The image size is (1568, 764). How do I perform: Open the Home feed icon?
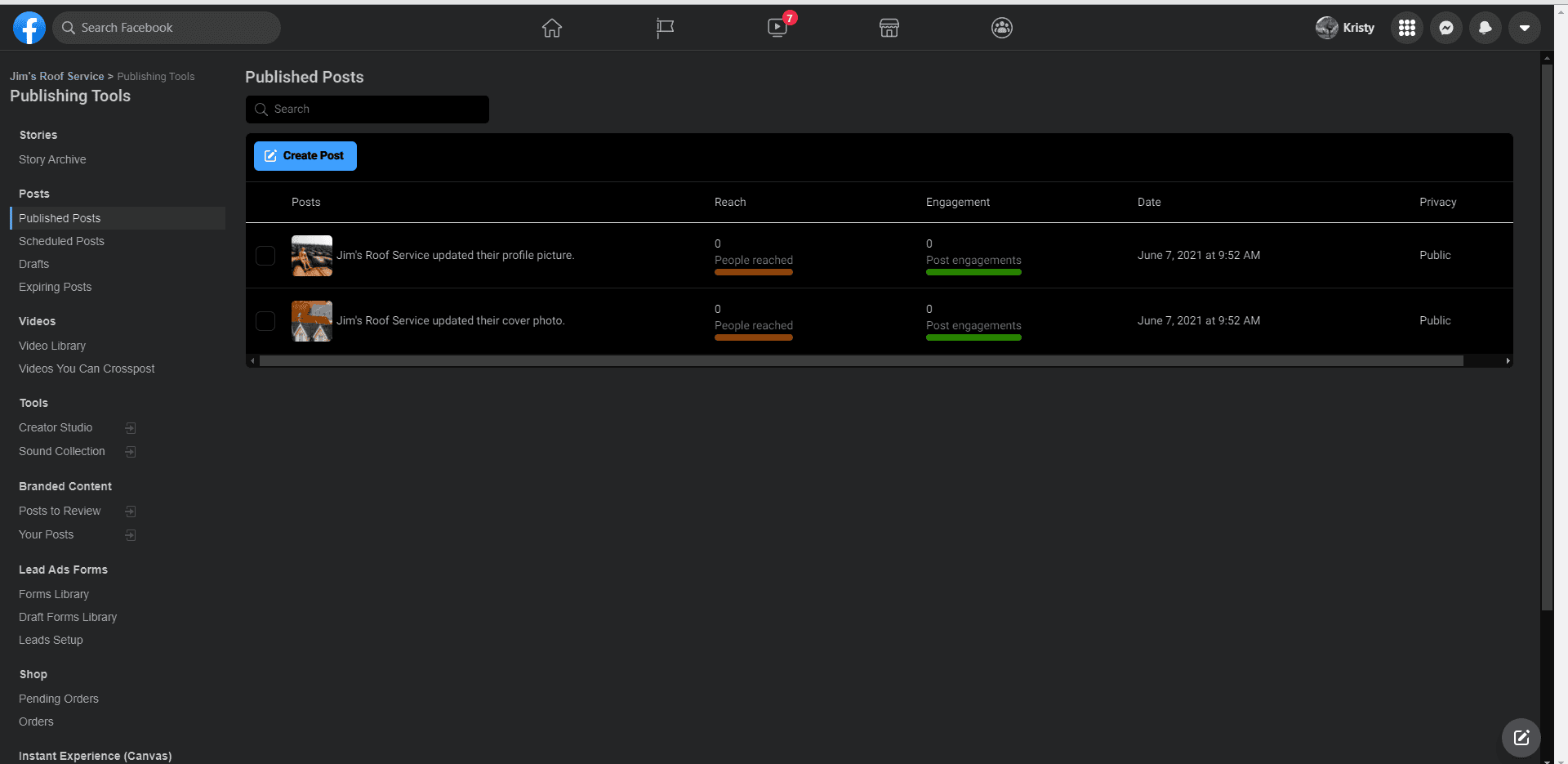pos(552,28)
